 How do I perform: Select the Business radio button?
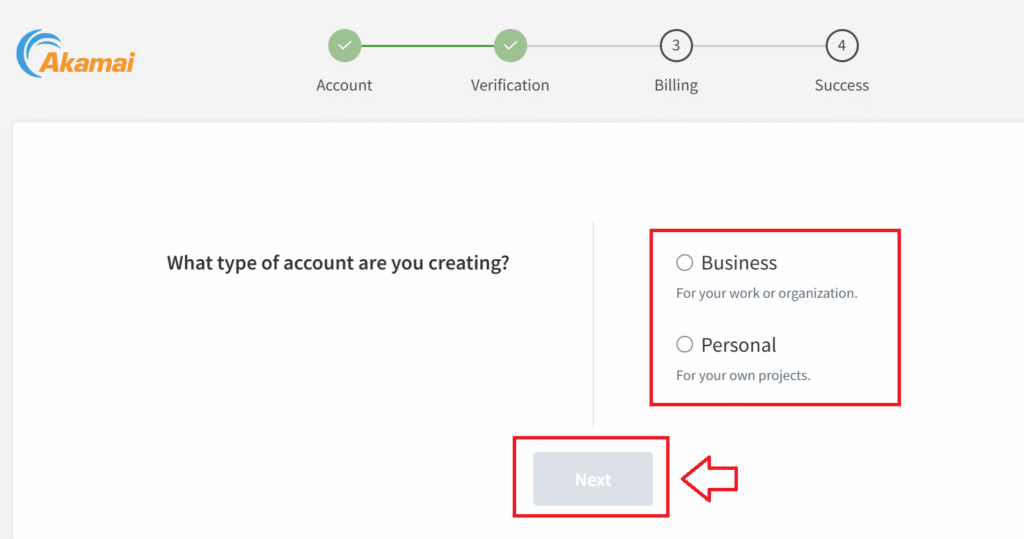click(684, 263)
